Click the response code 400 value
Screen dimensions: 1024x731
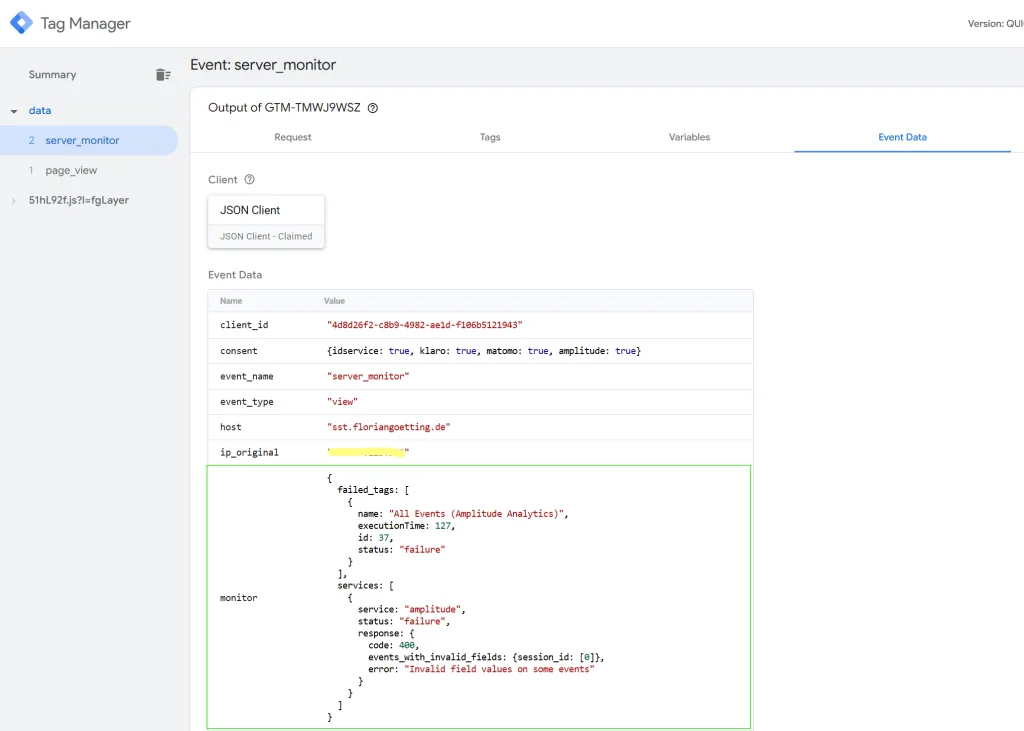pos(408,645)
